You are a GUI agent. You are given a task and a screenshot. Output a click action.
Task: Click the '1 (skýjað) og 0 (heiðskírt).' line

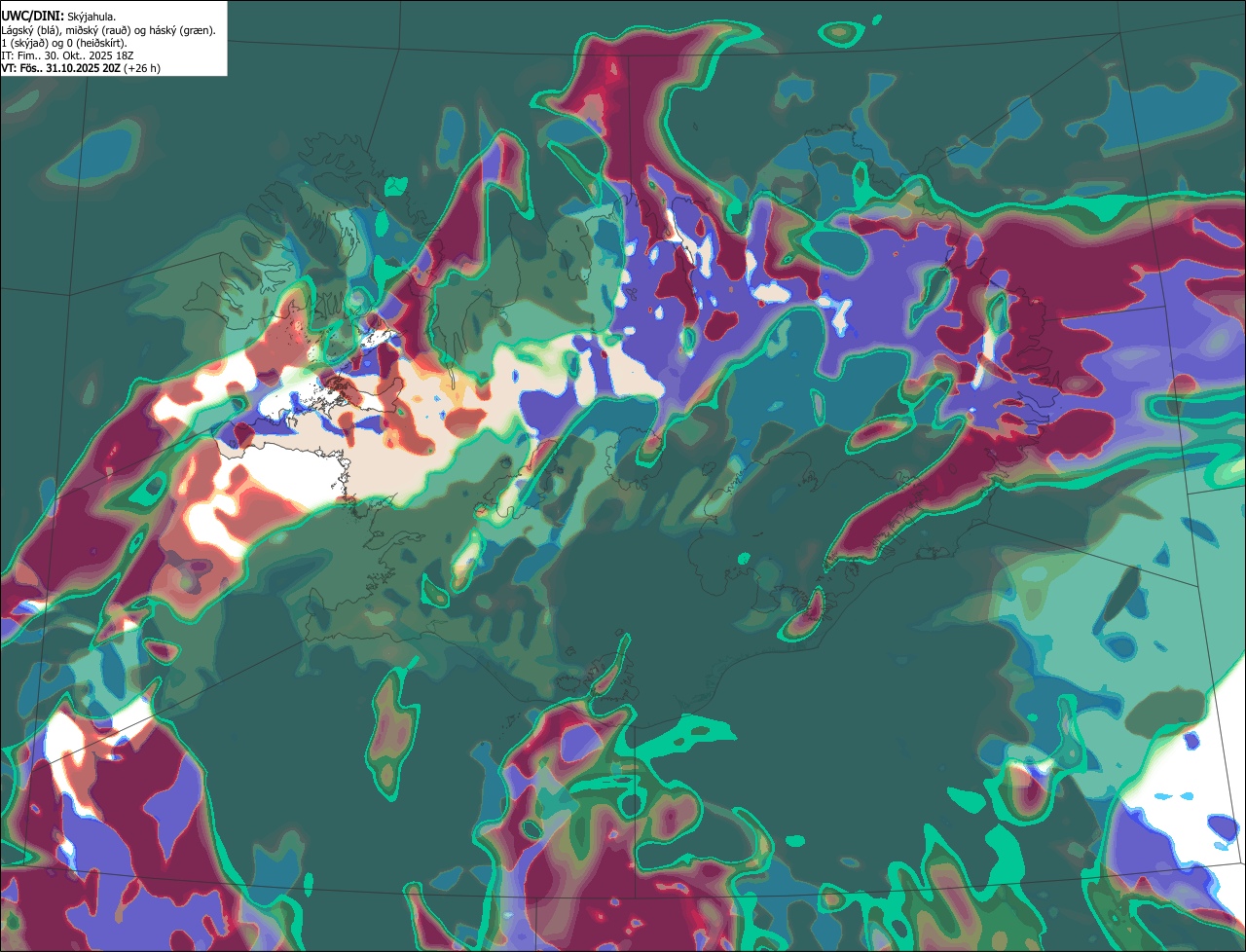point(64,43)
